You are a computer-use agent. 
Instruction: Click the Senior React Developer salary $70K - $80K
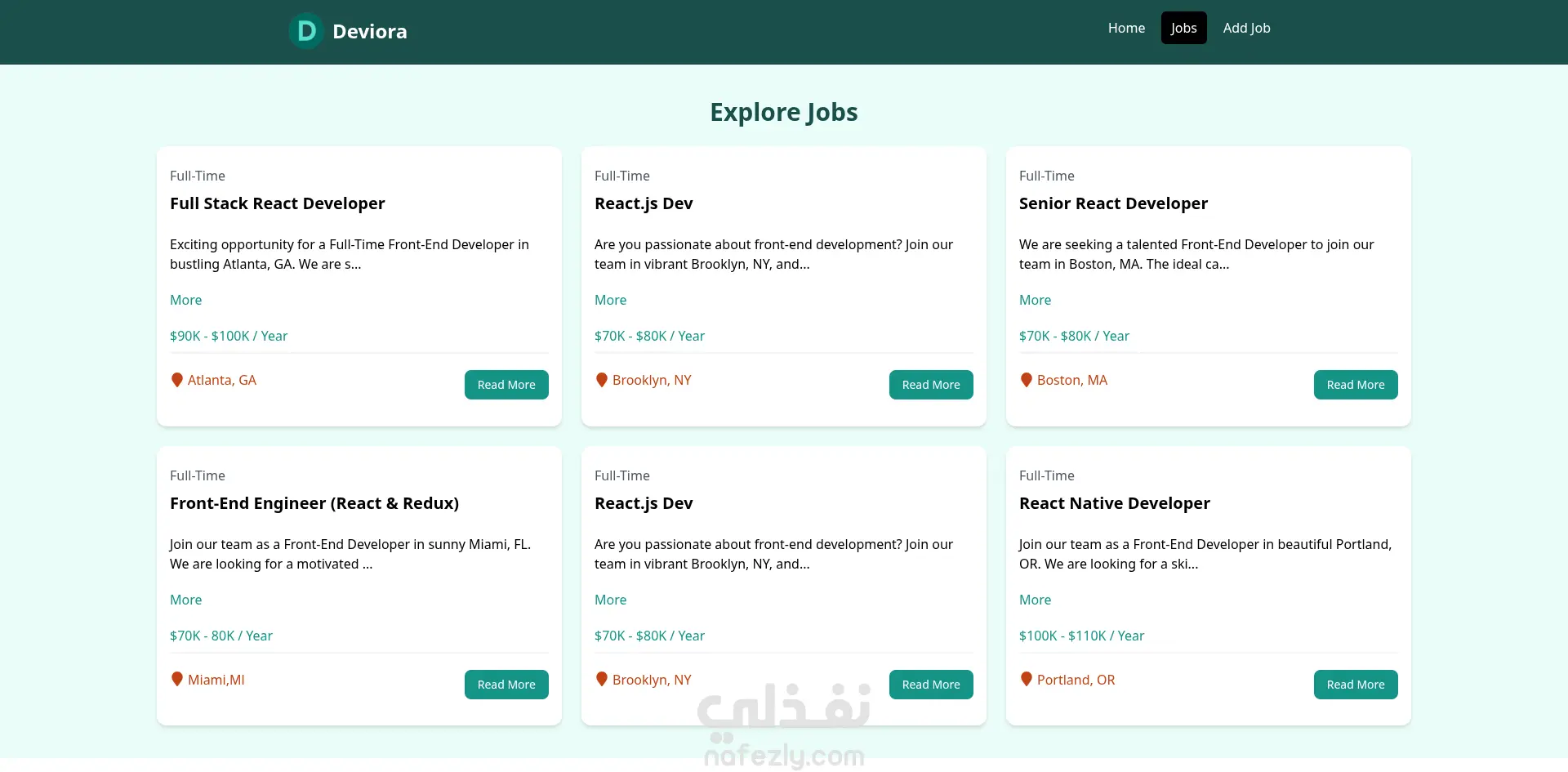coord(1074,336)
